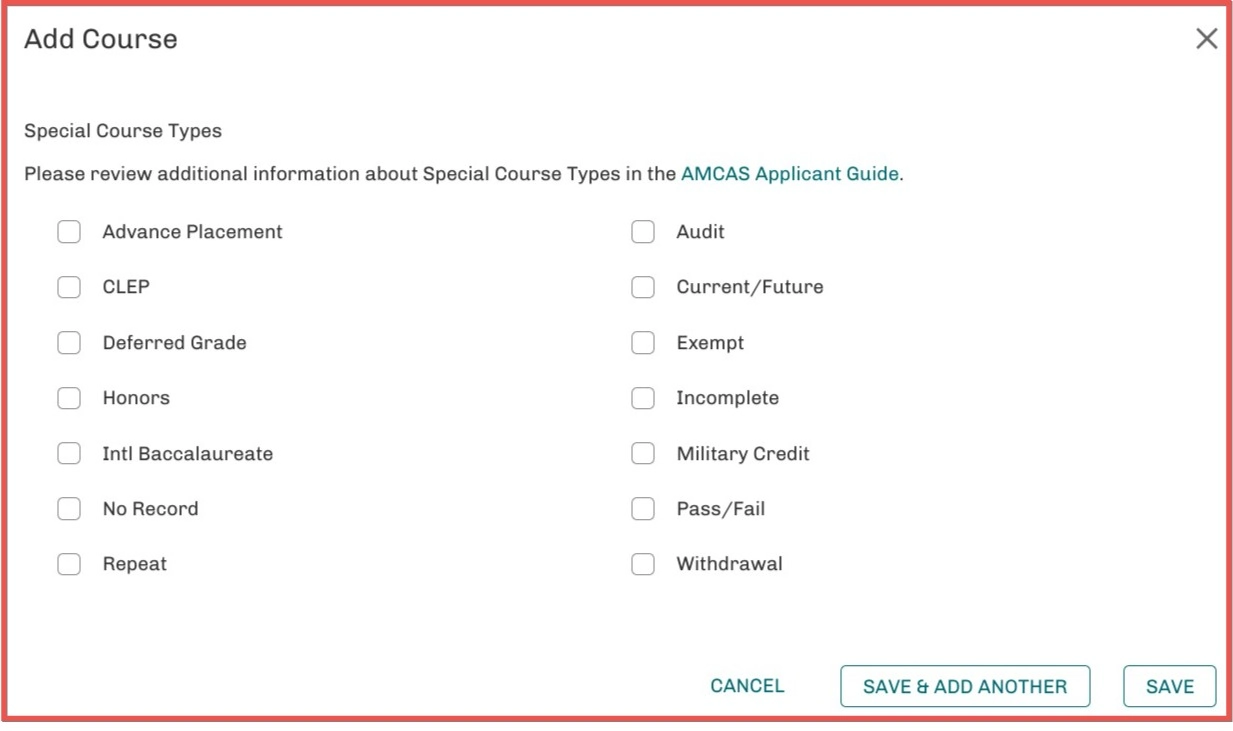
Task: Check the Audit course type
Action: point(642,232)
